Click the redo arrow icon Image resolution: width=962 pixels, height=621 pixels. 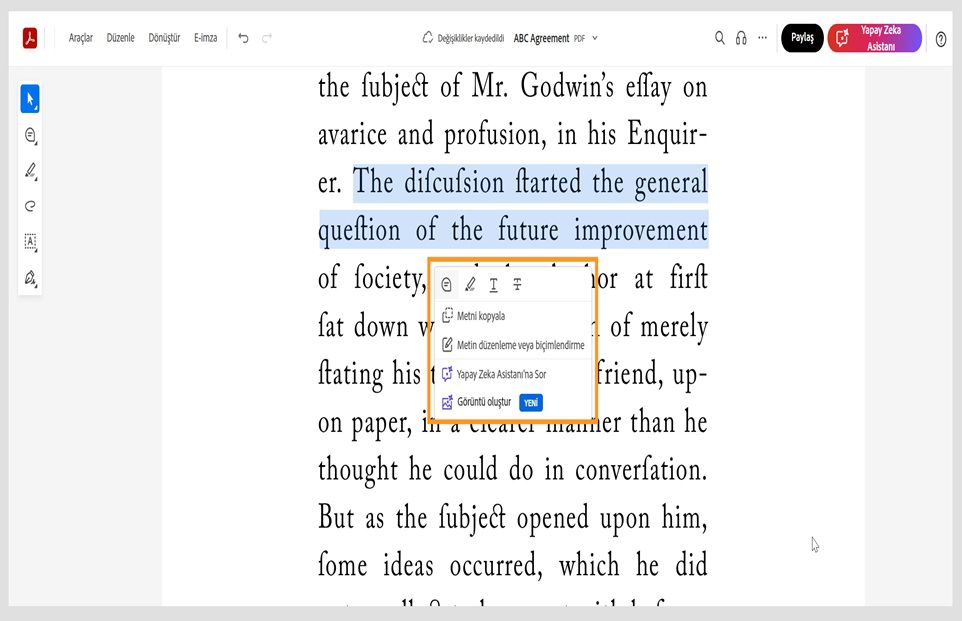267,38
